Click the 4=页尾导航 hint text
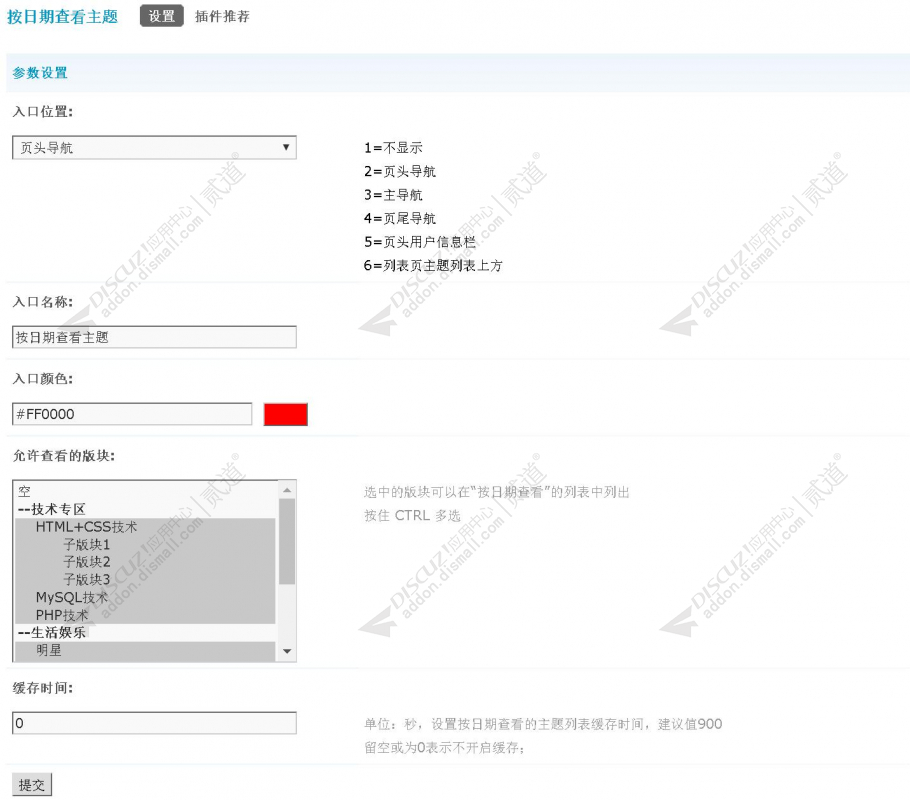The image size is (910, 800). pos(400,218)
